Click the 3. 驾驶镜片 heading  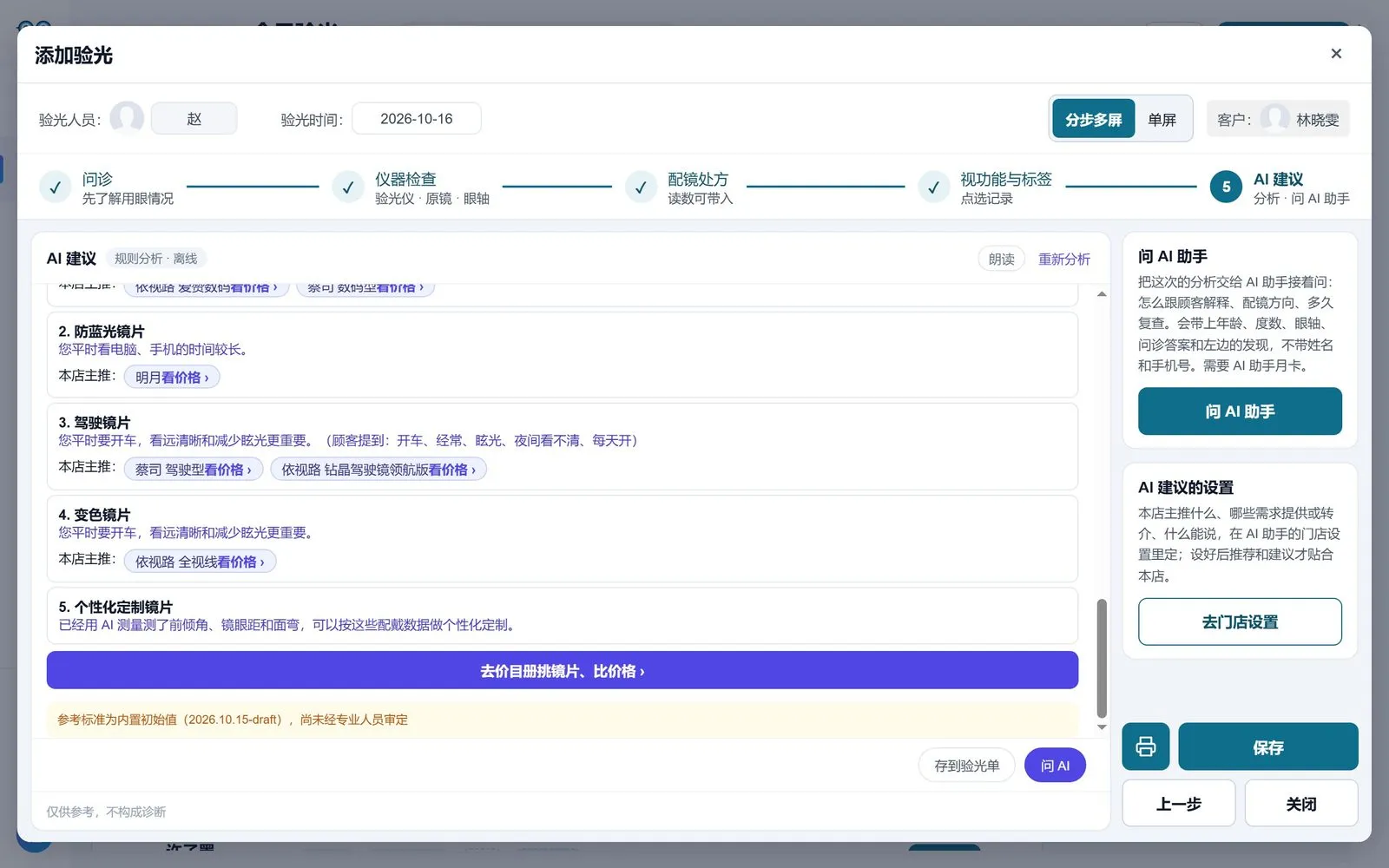pyautogui.click(x=94, y=422)
